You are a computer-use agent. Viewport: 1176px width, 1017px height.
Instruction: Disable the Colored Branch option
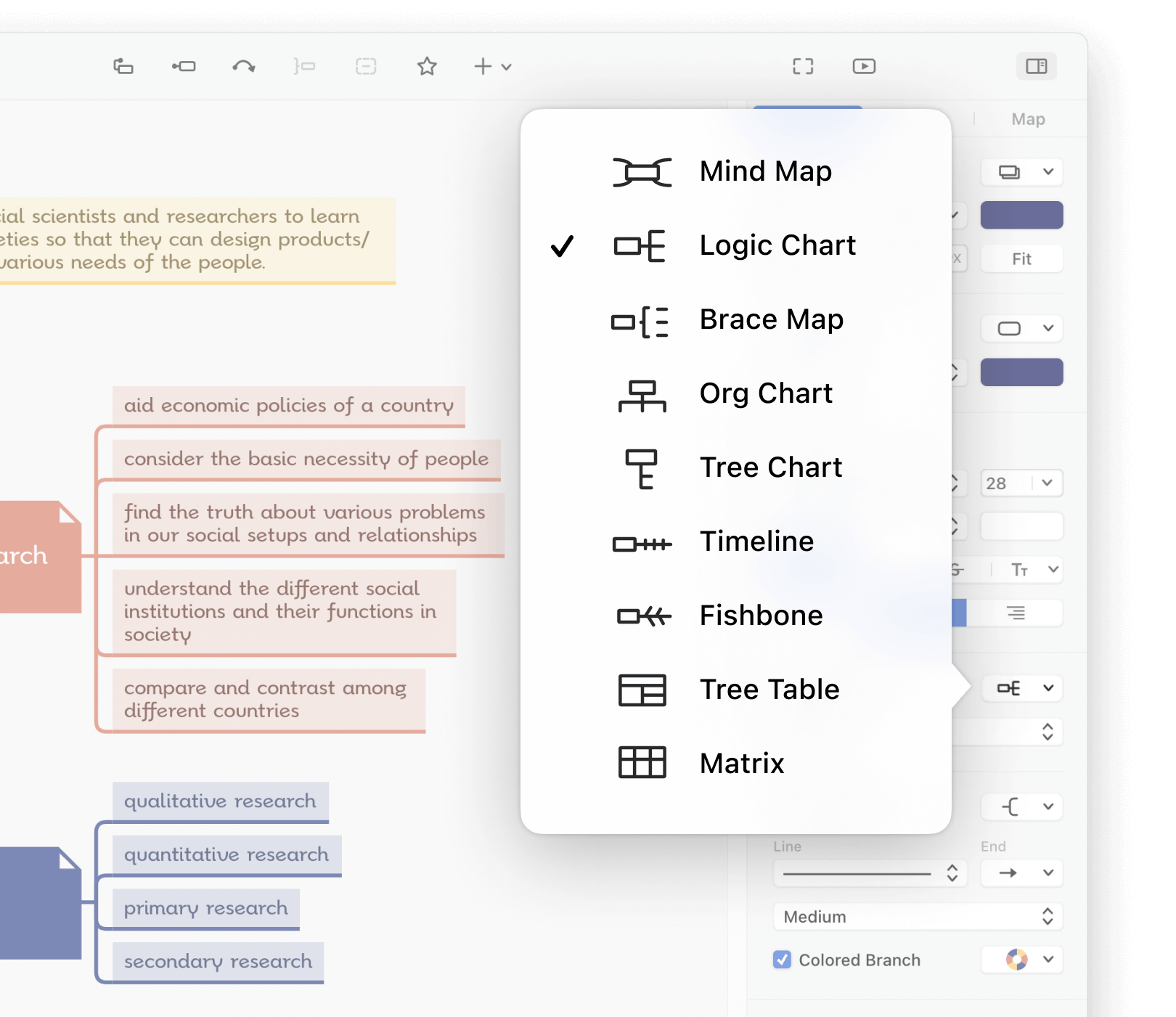pyautogui.click(x=782, y=960)
